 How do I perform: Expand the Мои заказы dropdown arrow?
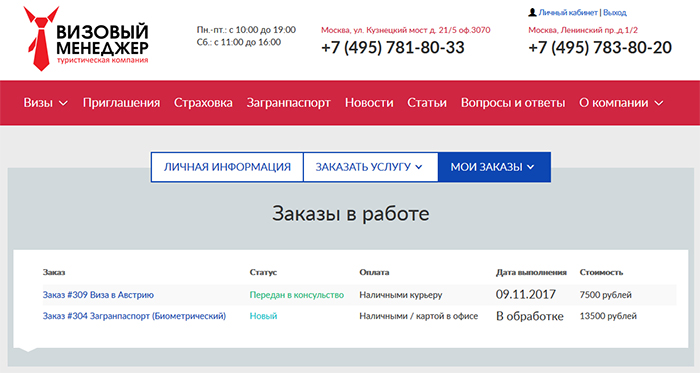point(530,167)
